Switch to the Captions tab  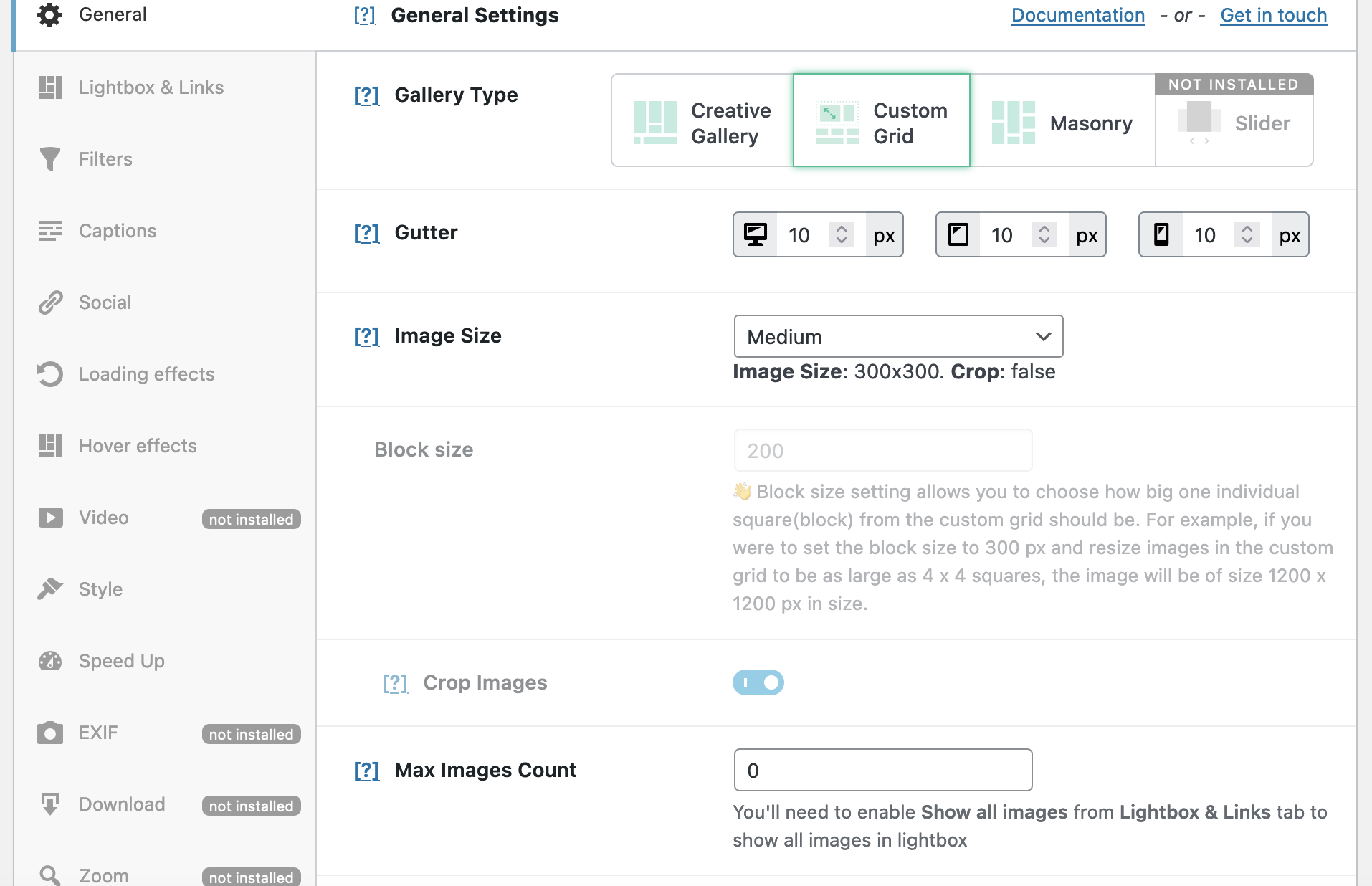pyautogui.click(x=165, y=231)
